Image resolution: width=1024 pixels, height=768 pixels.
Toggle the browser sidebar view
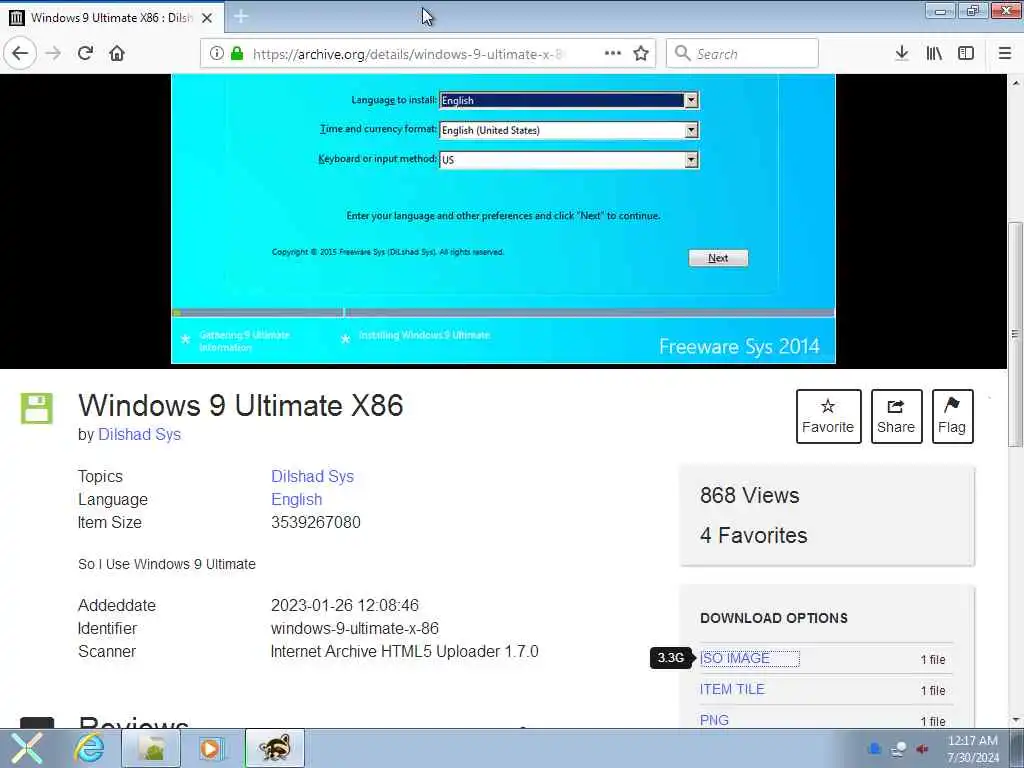966,54
